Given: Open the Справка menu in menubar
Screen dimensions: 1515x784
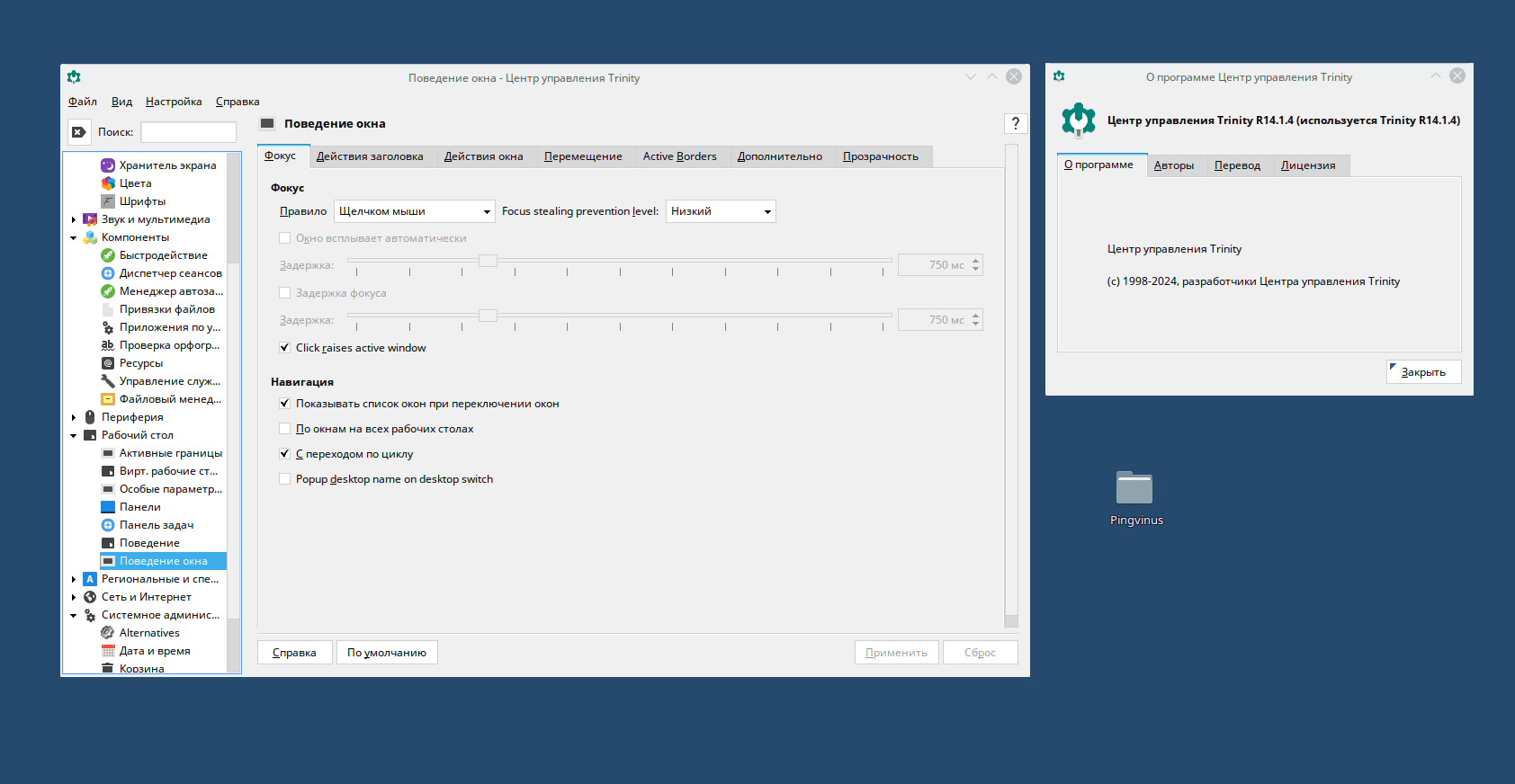Looking at the screenshot, I should pyautogui.click(x=238, y=102).
